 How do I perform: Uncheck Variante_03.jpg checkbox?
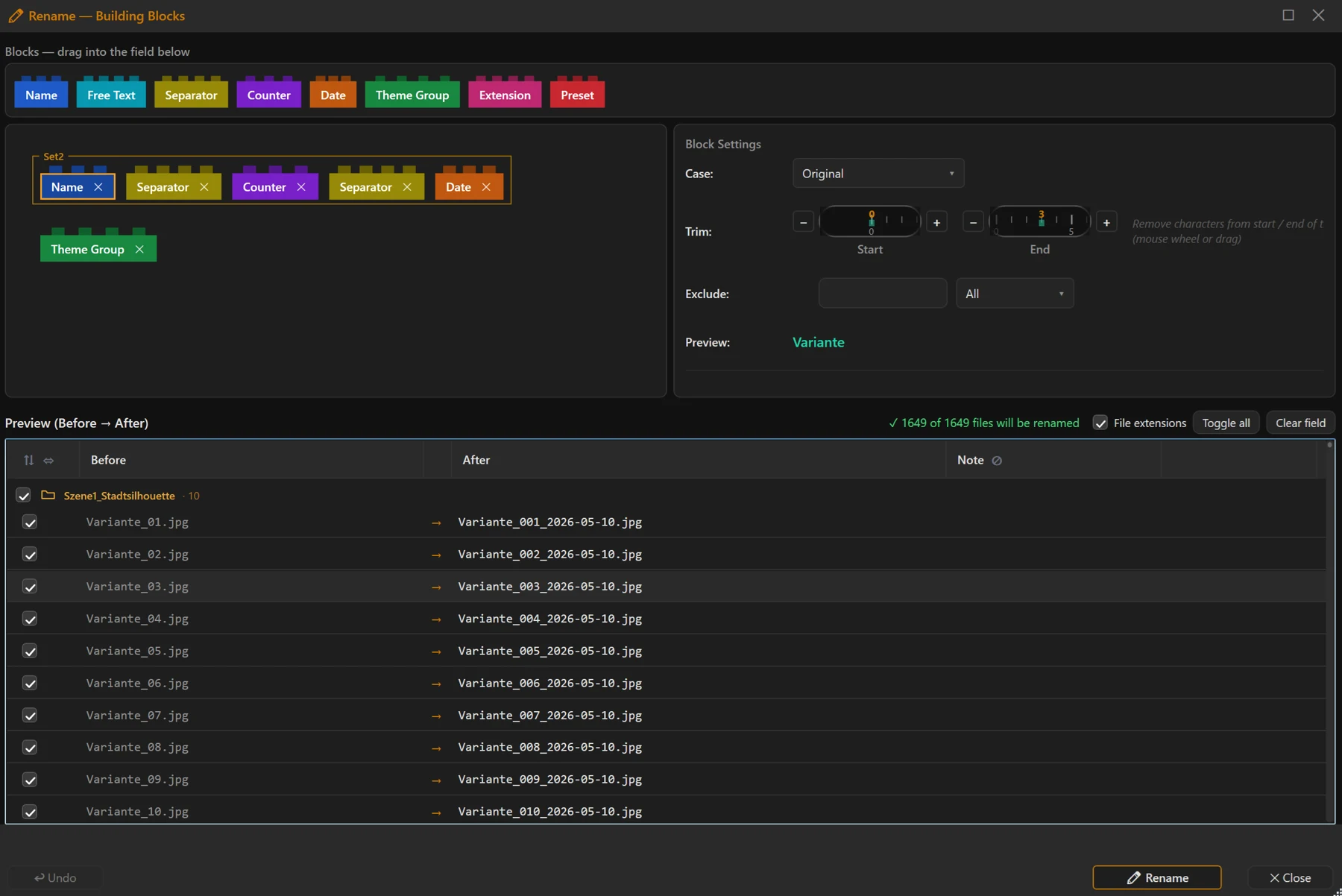tap(30, 587)
